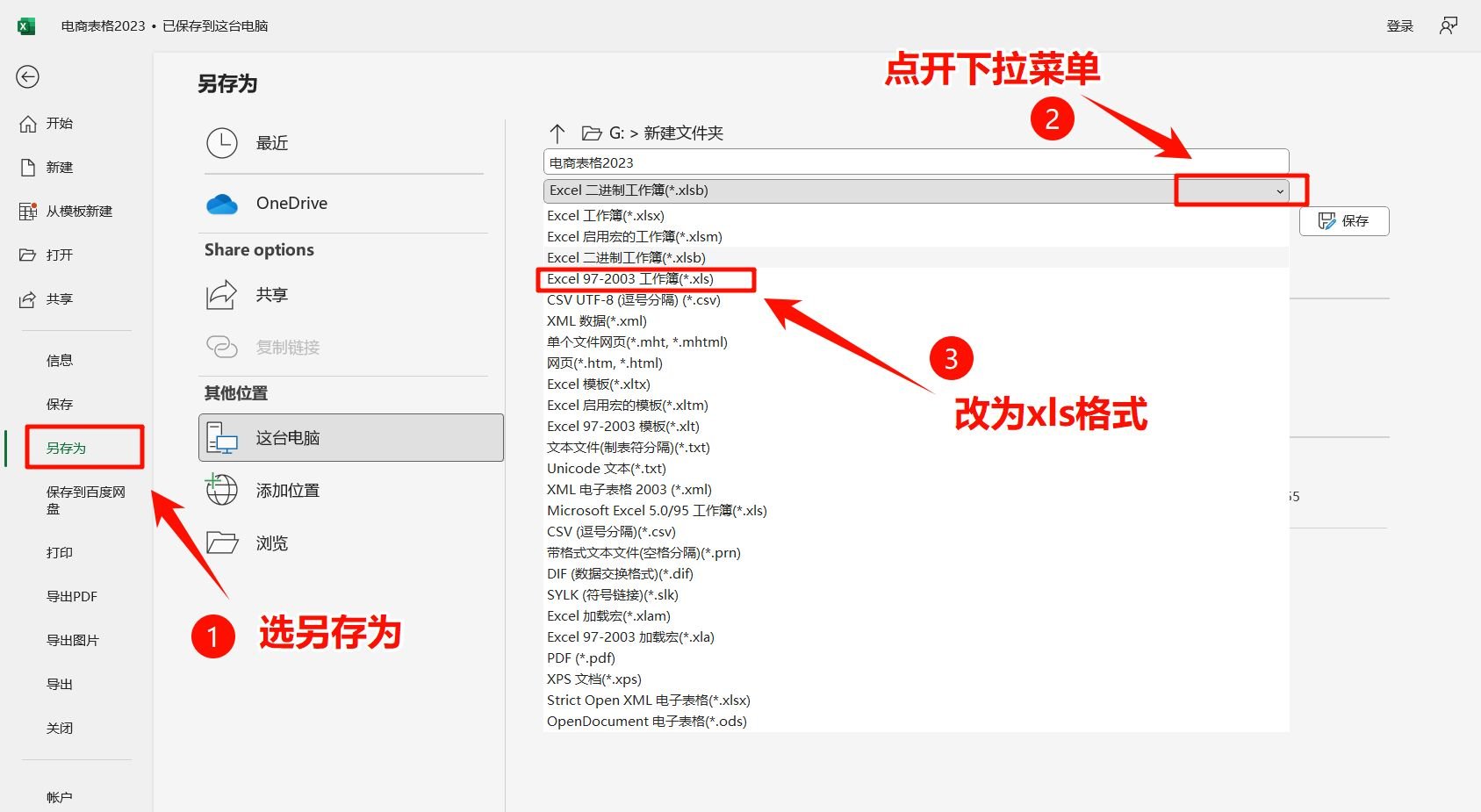
Task: Open the file type dropdown arrow
Action: 1279,190
